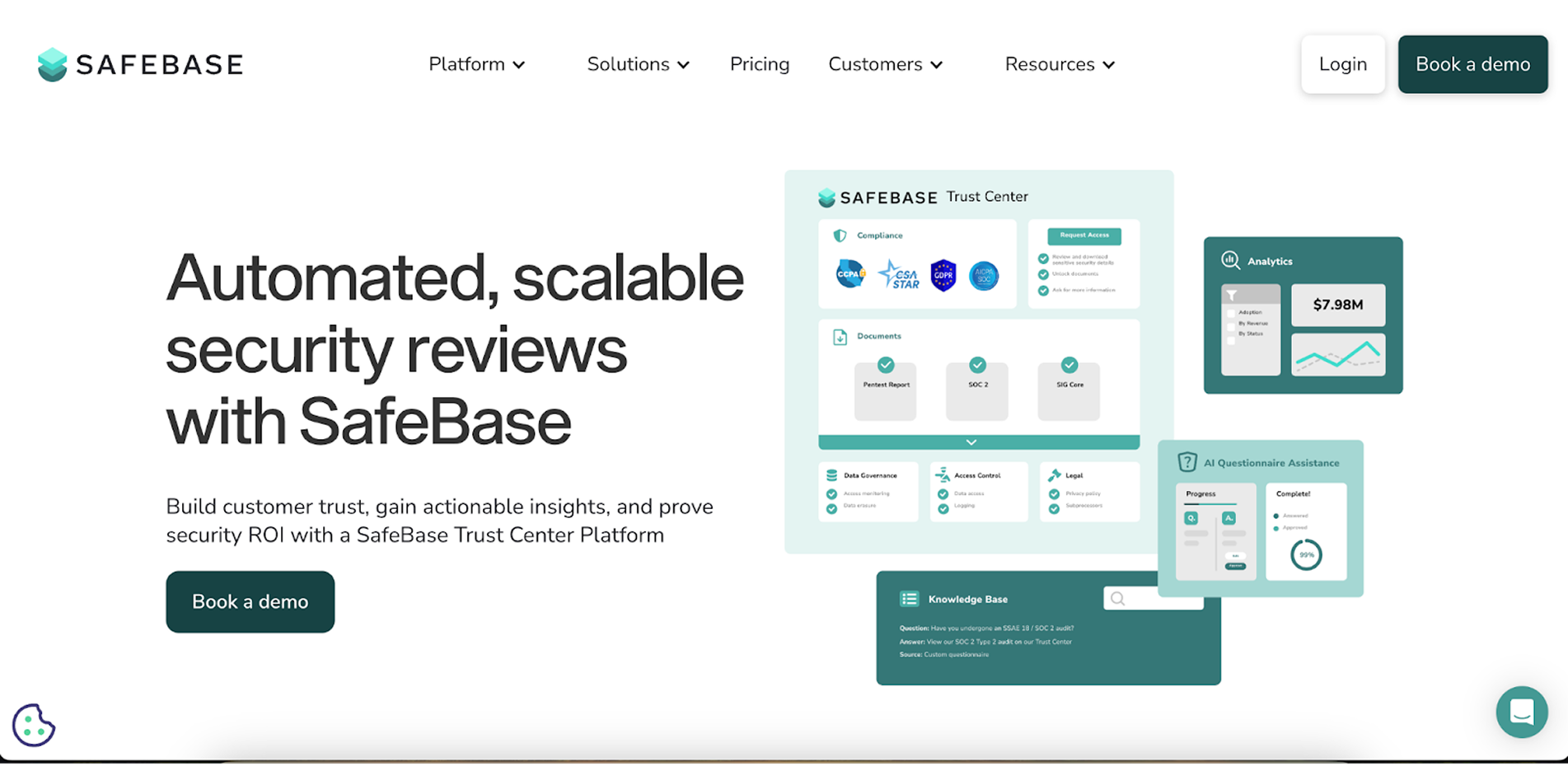Select the CCPA compliance badge
This screenshot has width=1568, height=766.
click(x=850, y=273)
